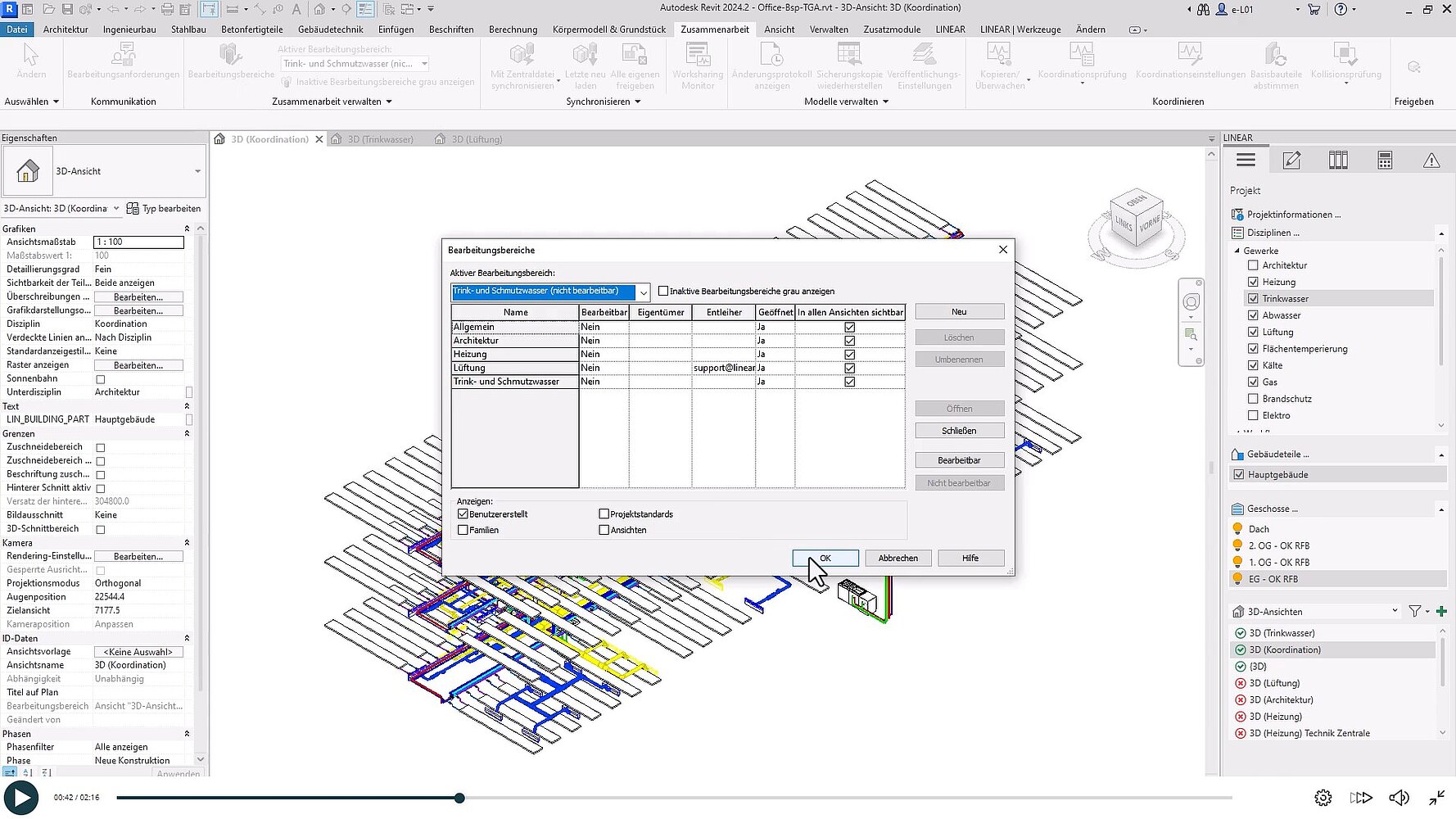Open the LINEAR warning triangle icon
Screen dimensions: 1456x819
coord(1431,161)
